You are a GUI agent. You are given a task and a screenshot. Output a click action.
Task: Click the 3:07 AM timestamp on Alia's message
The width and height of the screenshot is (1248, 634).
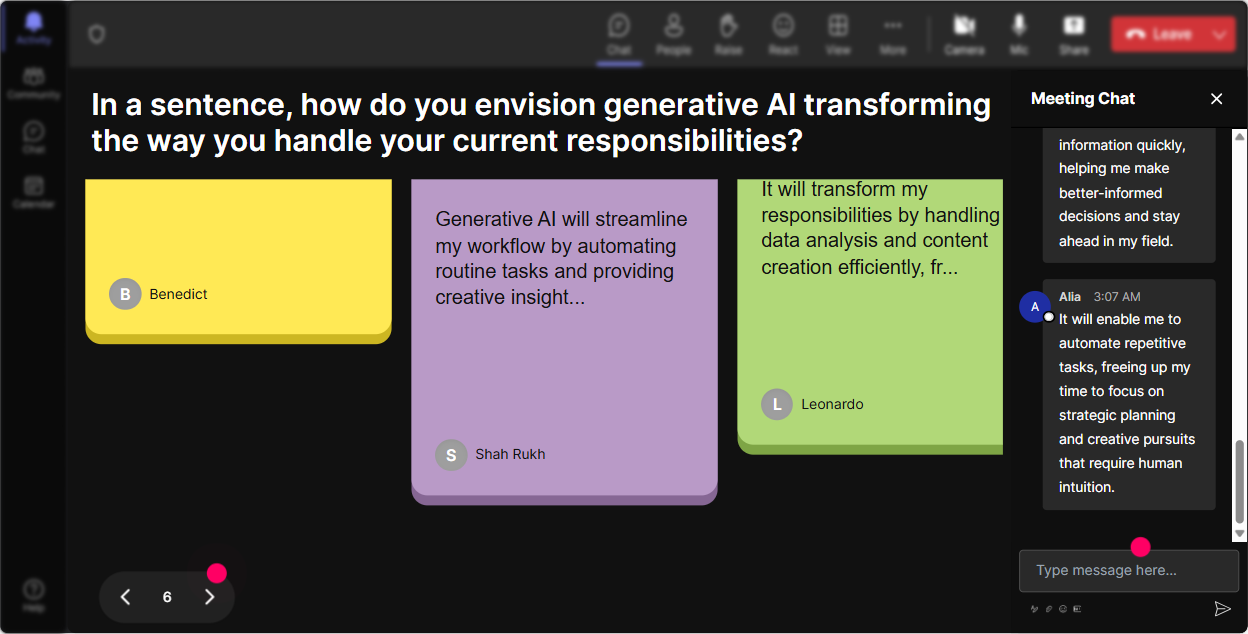point(1117,297)
